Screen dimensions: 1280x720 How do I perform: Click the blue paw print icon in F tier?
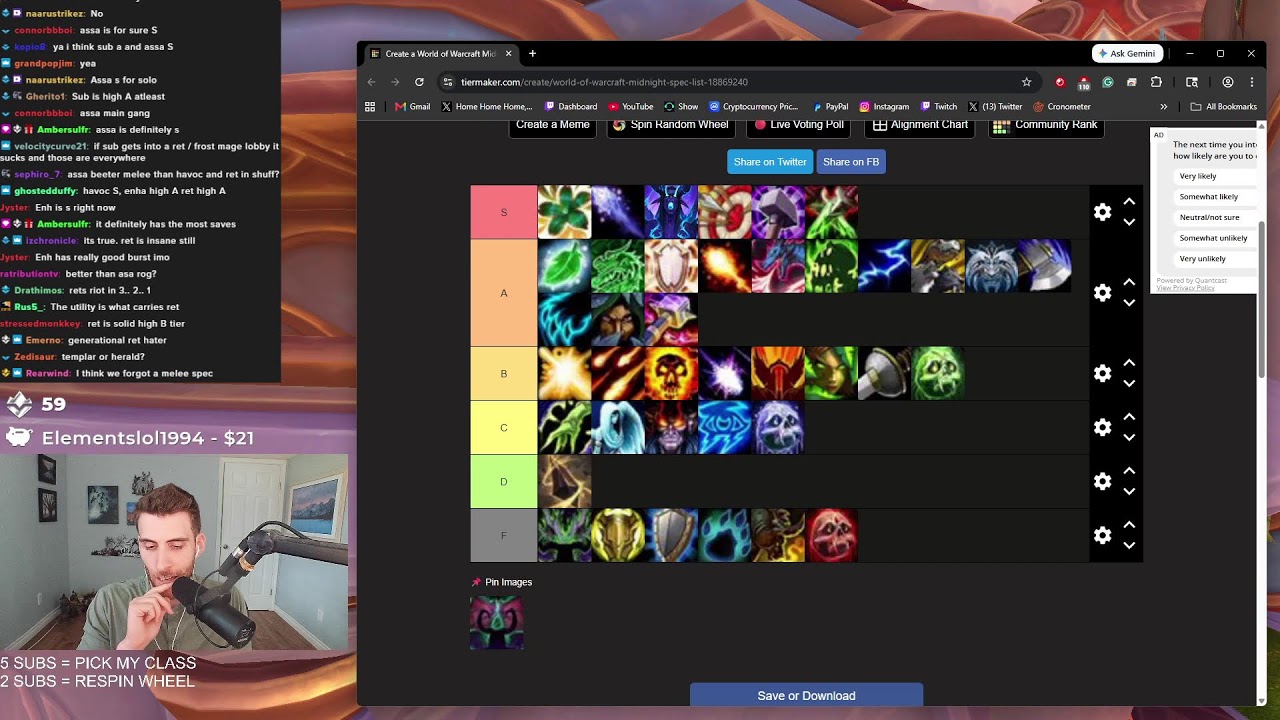(725, 536)
